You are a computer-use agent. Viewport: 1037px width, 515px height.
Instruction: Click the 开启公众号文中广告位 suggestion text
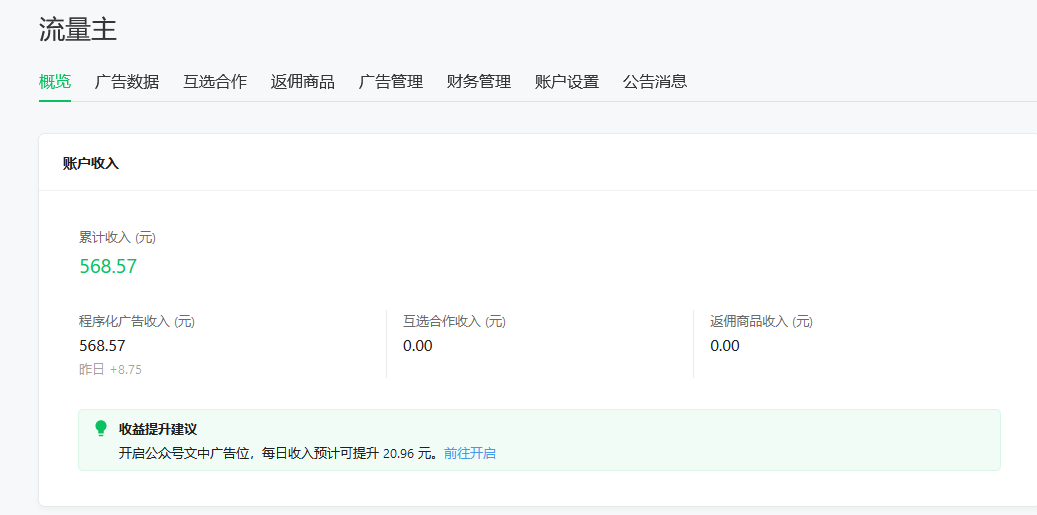(x=278, y=454)
